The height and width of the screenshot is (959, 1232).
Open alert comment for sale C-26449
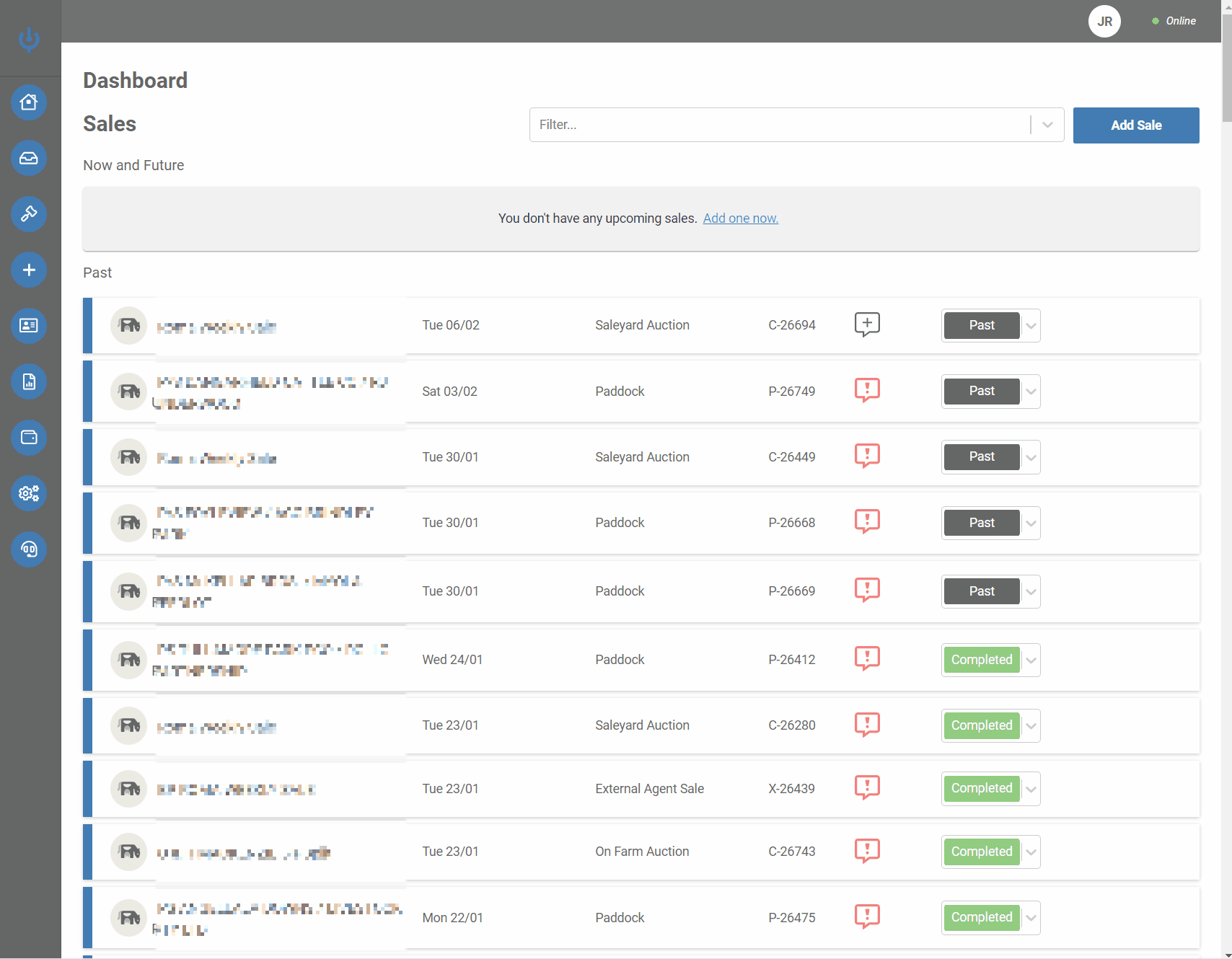(x=867, y=456)
